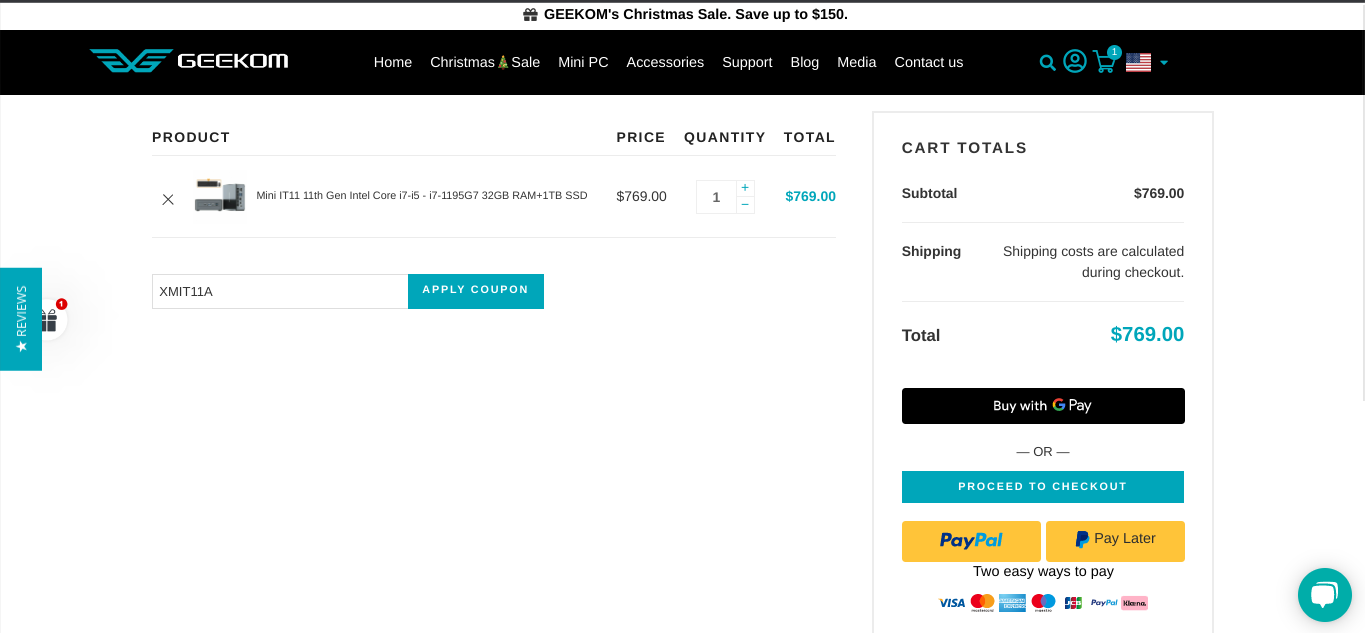Open the Mini IT11 product thumbnail
The height and width of the screenshot is (633, 1365).
click(220, 196)
